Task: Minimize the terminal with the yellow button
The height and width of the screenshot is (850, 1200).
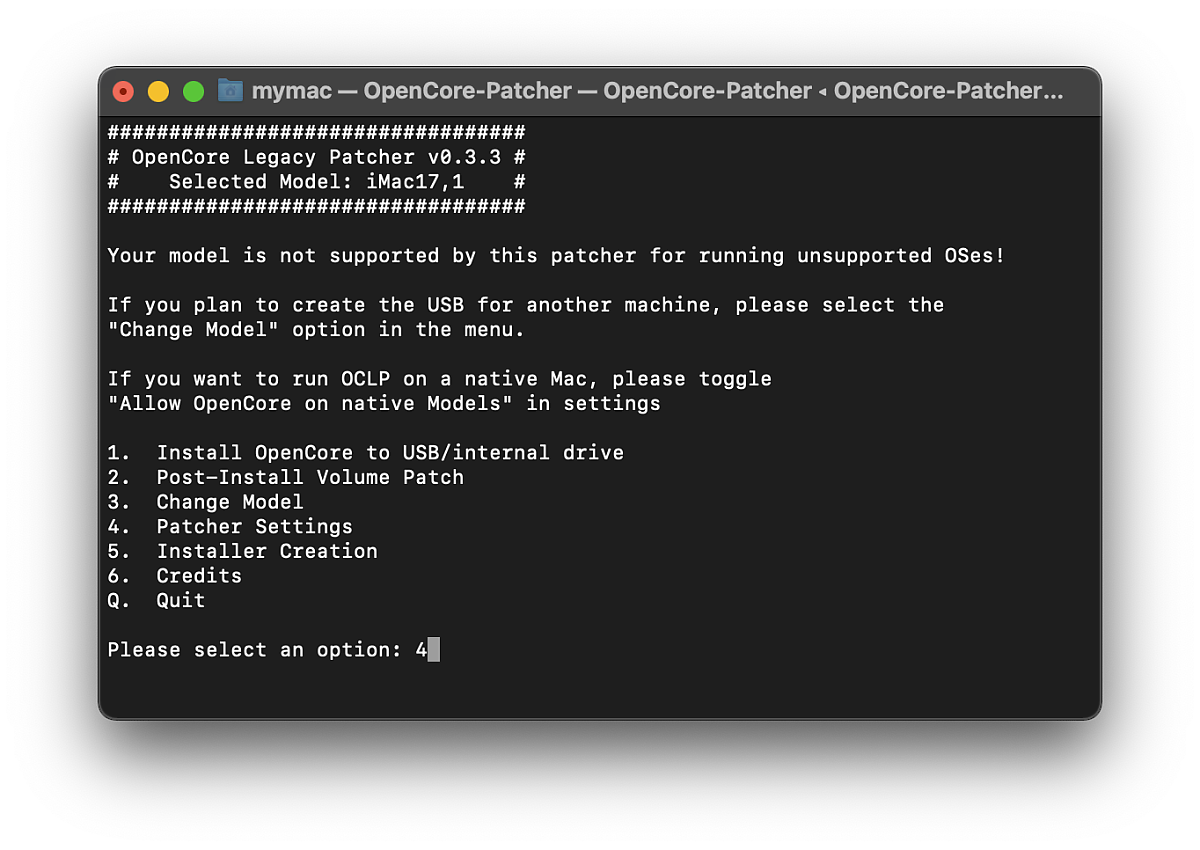Action: coord(158,92)
